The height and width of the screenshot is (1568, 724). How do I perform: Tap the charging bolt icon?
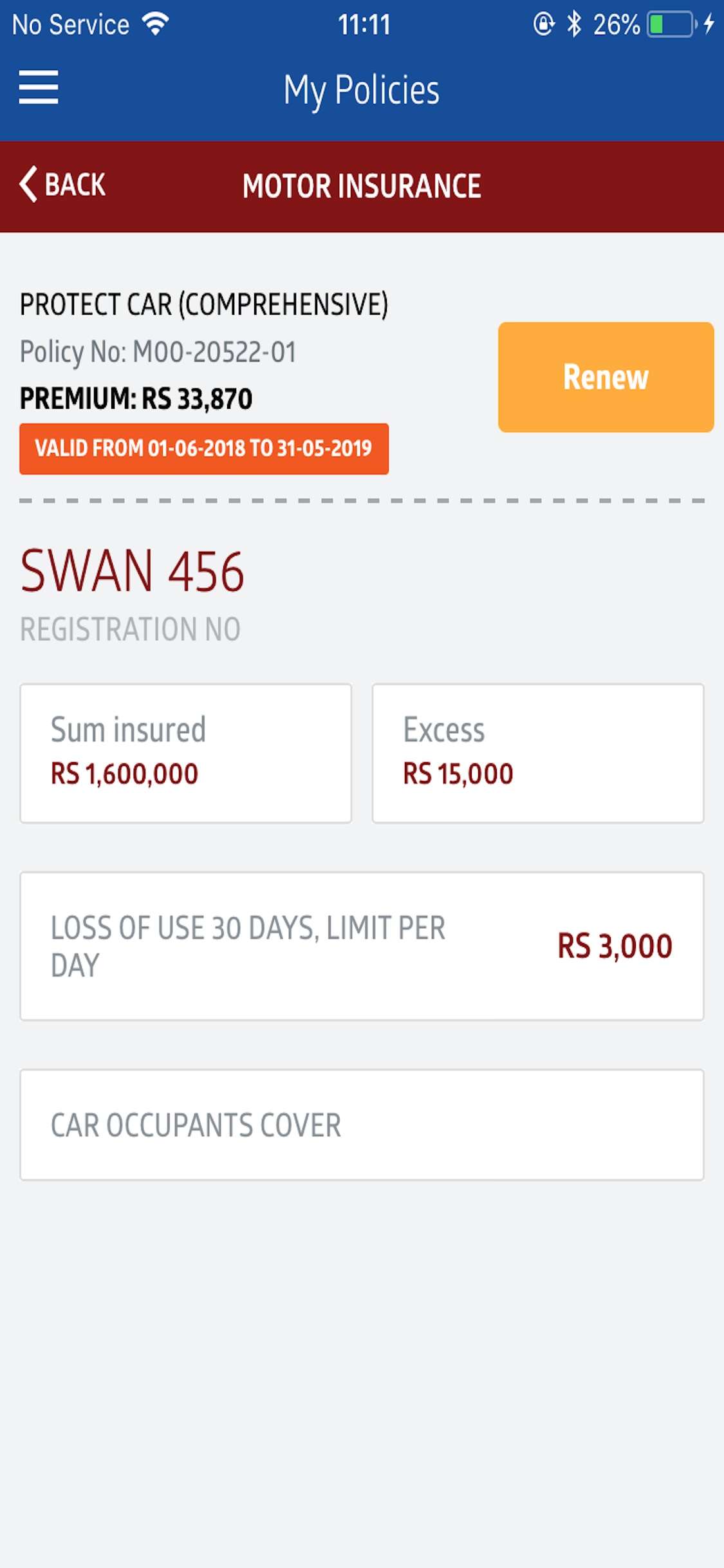(x=709, y=24)
